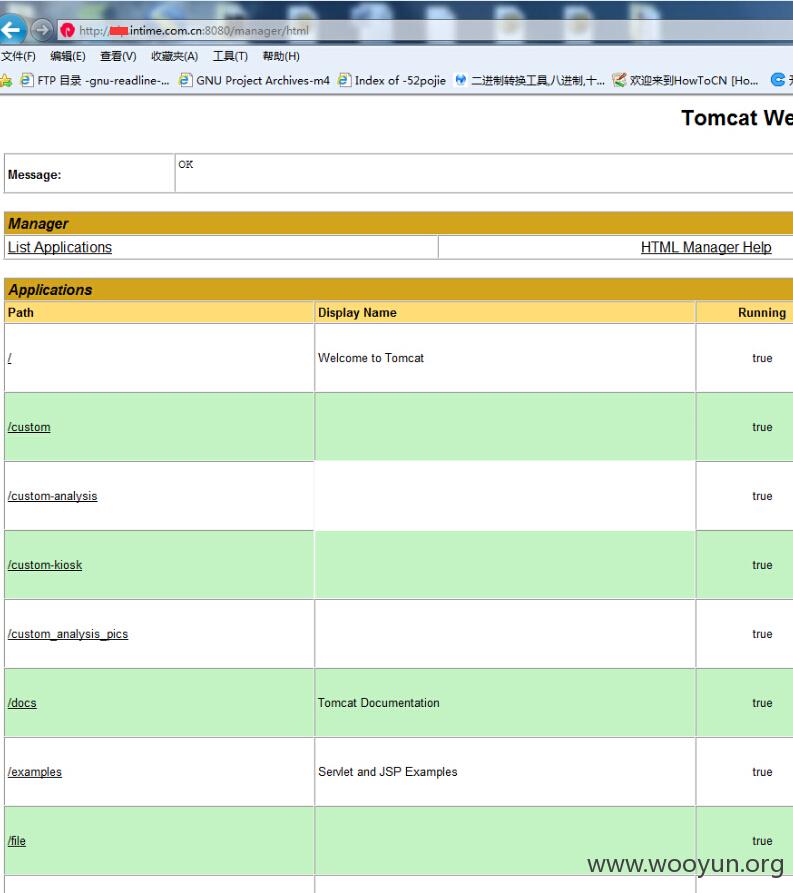Open the /file application link
This screenshot has height=893, width=793.
pos(17,841)
